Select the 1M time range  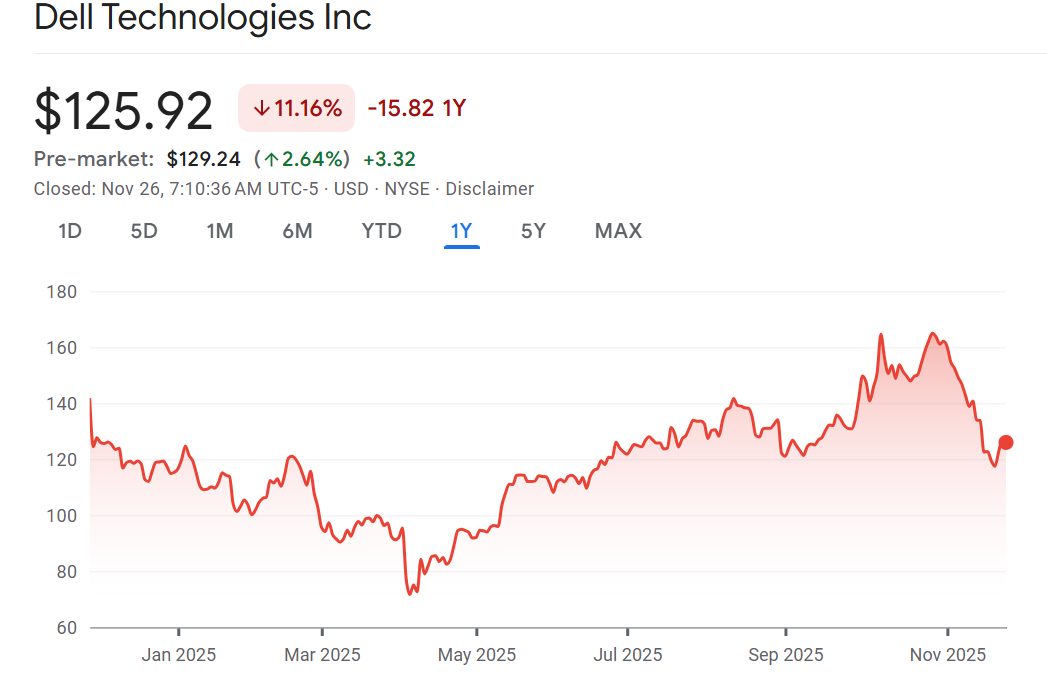click(x=220, y=231)
